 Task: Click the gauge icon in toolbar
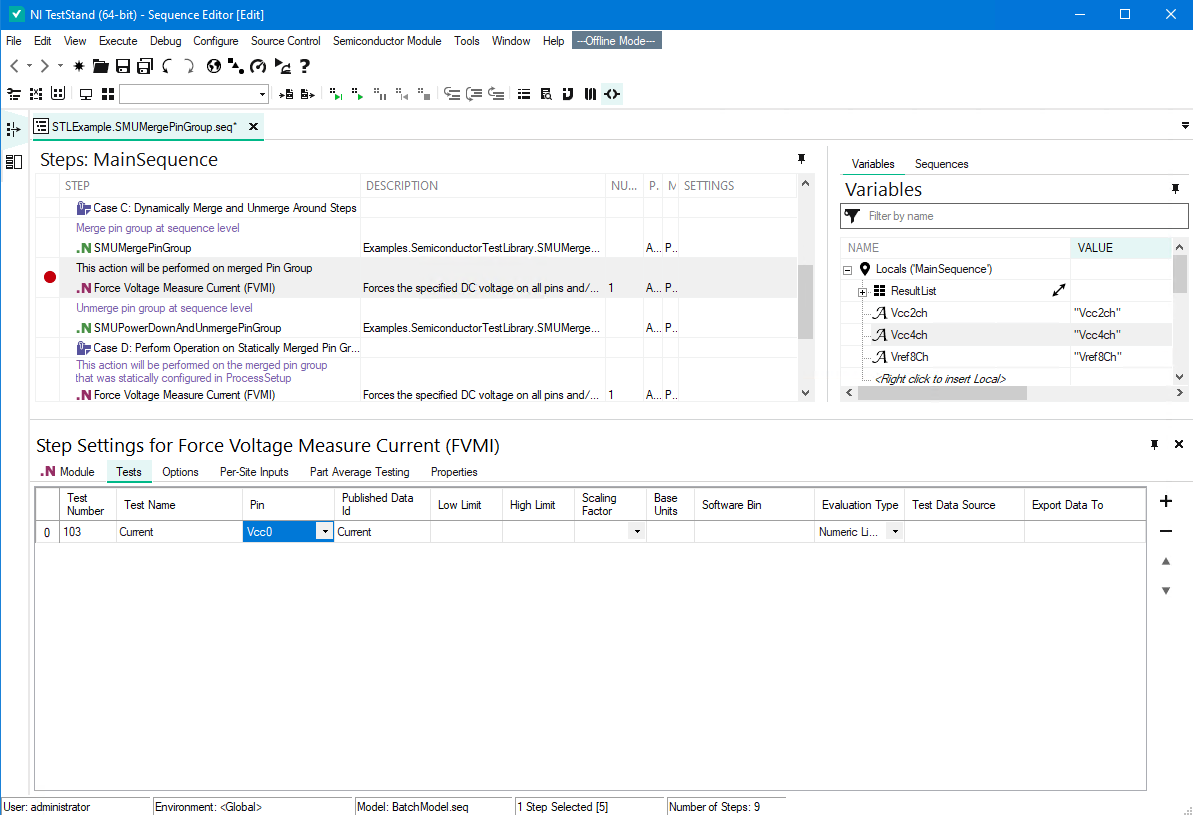tap(258, 66)
